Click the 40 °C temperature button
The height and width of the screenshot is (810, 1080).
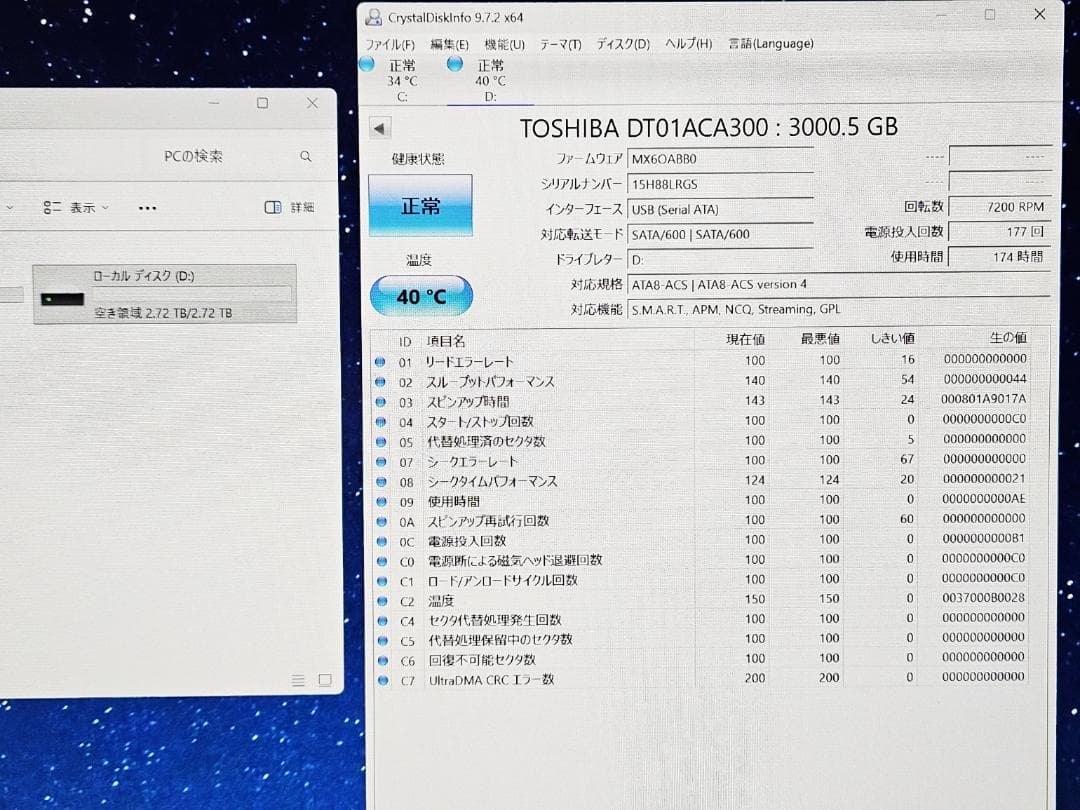click(x=421, y=296)
